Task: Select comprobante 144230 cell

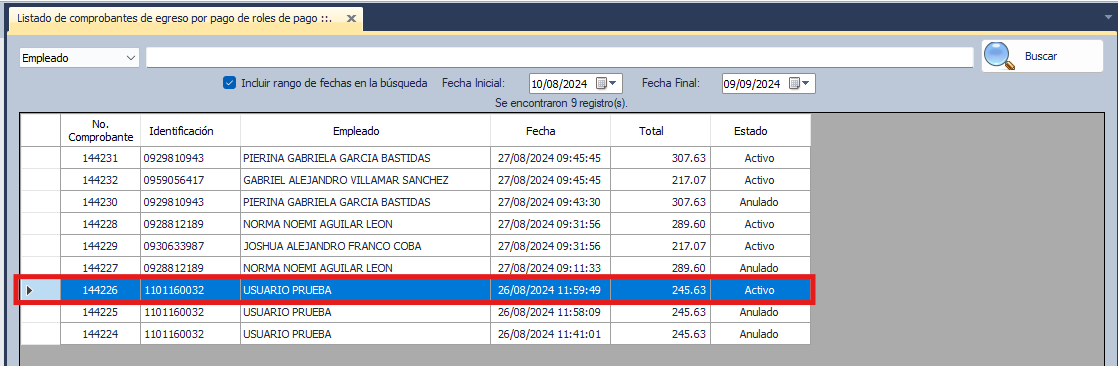Action: tap(100, 202)
